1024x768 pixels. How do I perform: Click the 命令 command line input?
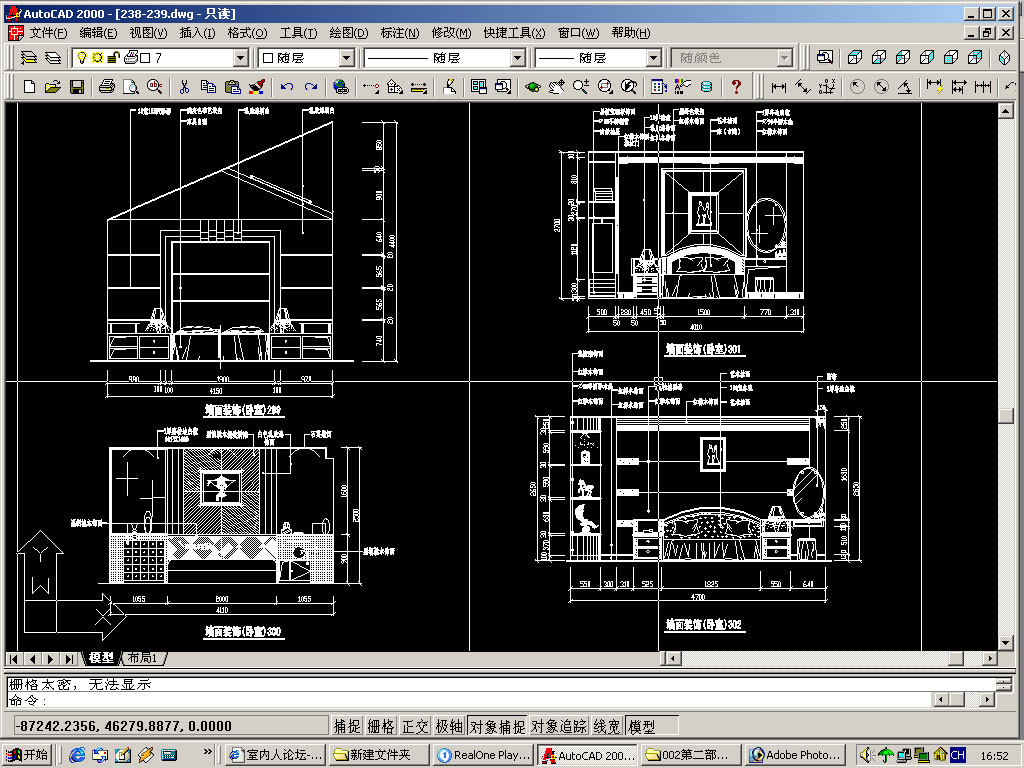[x=468, y=700]
